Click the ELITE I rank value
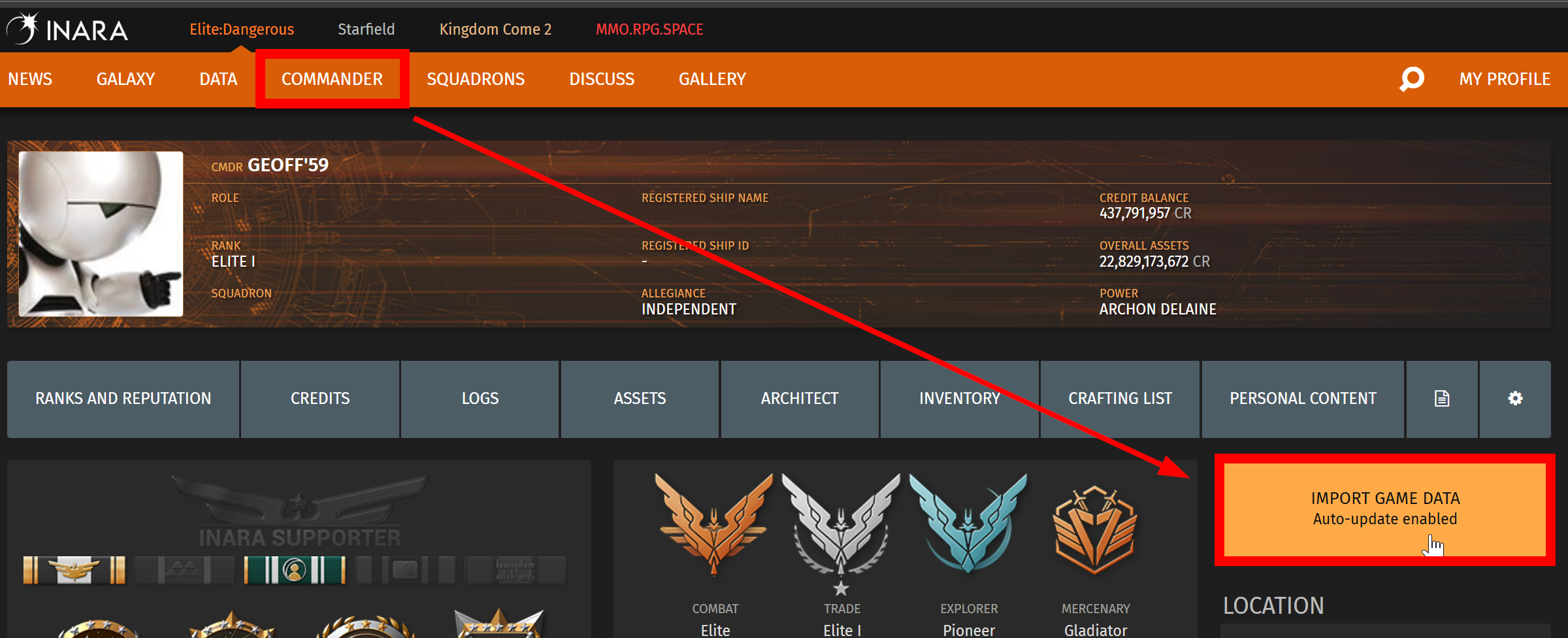 click(x=233, y=261)
